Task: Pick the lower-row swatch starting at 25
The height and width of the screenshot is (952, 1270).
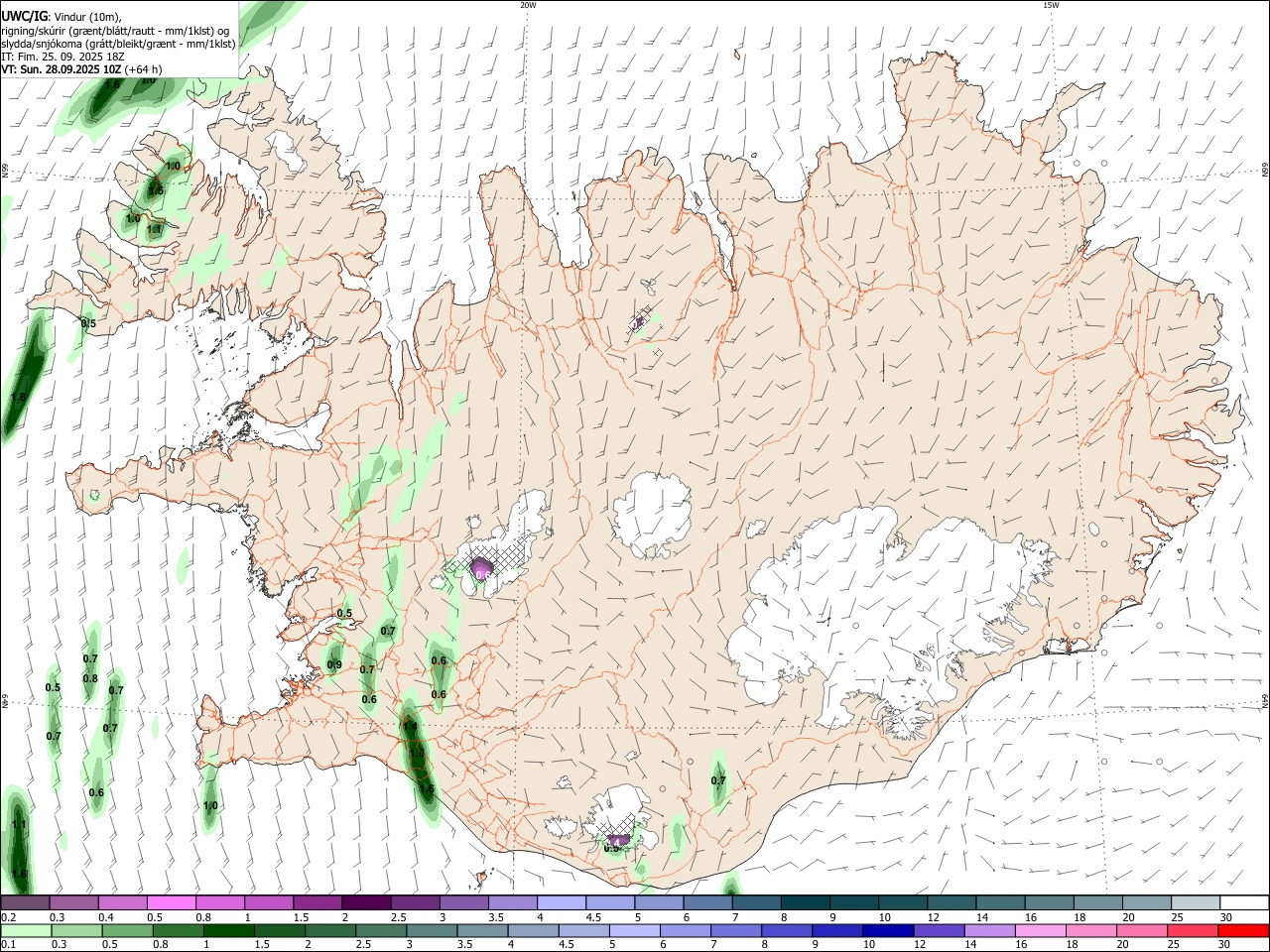Action: pyautogui.click(x=1193, y=930)
